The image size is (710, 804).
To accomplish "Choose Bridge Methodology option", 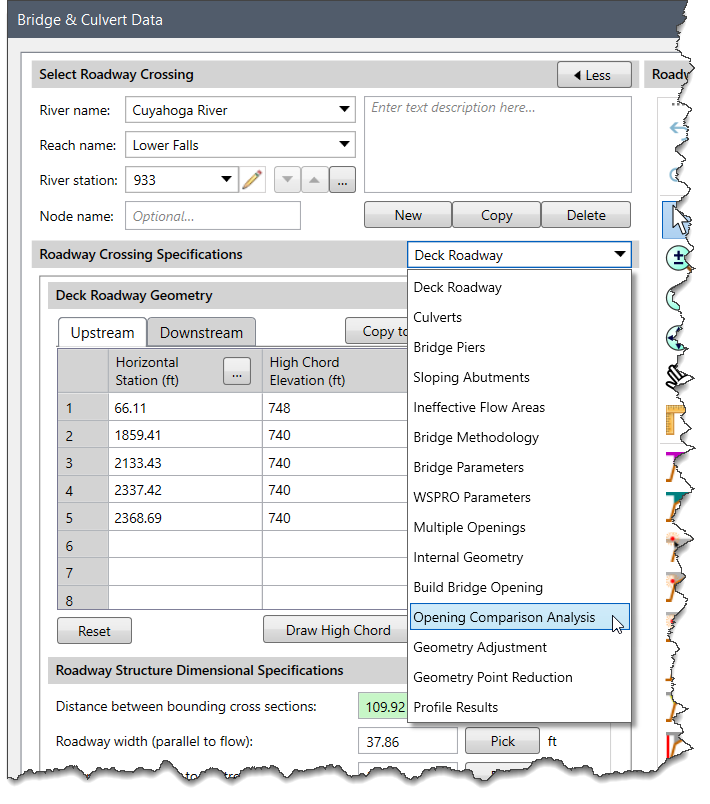I will tap(519, 437).
